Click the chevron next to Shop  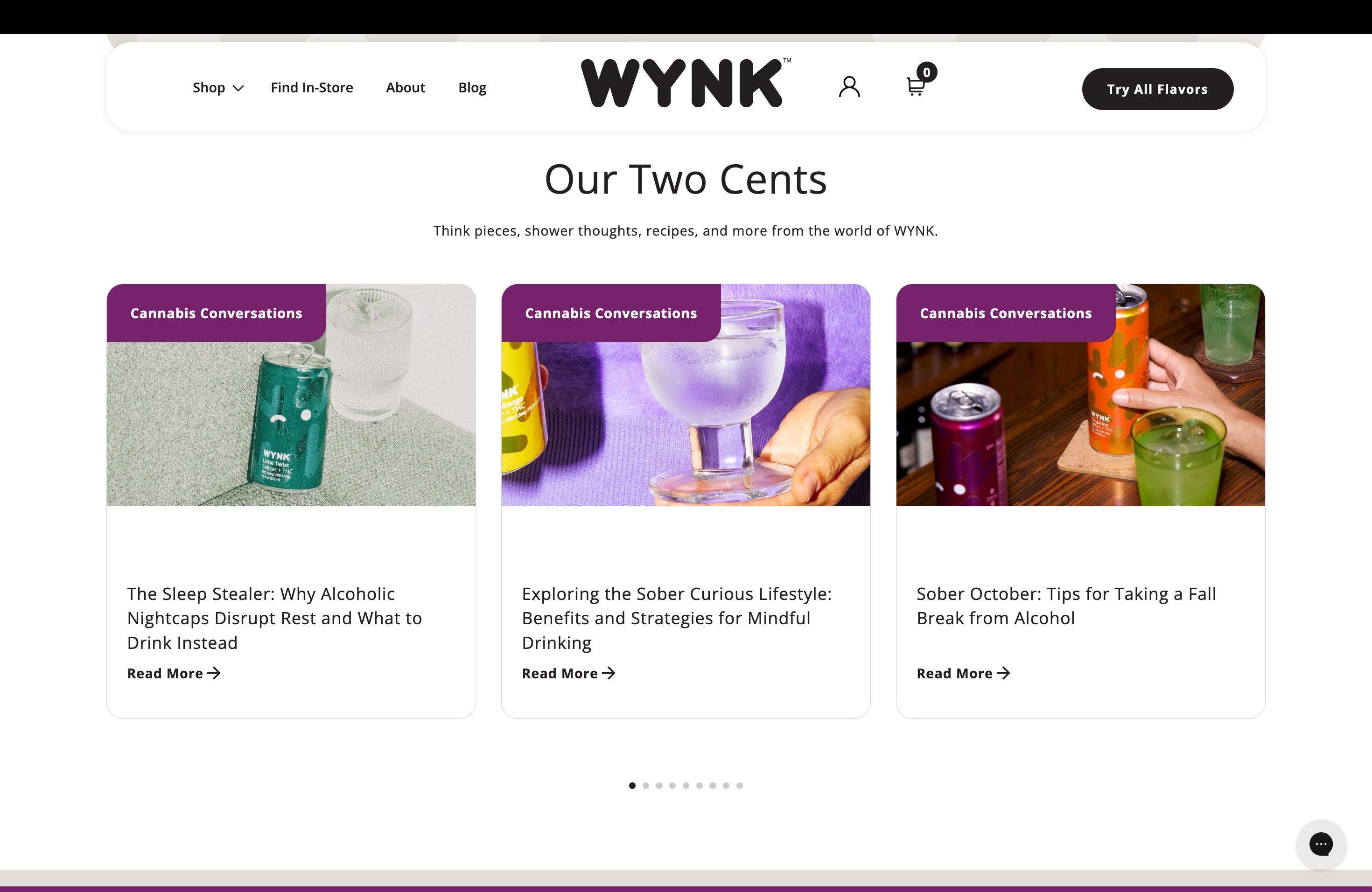(238, 88)
